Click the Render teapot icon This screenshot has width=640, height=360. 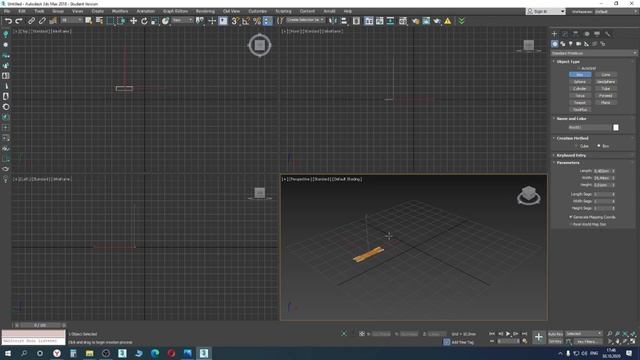point(437,21)
